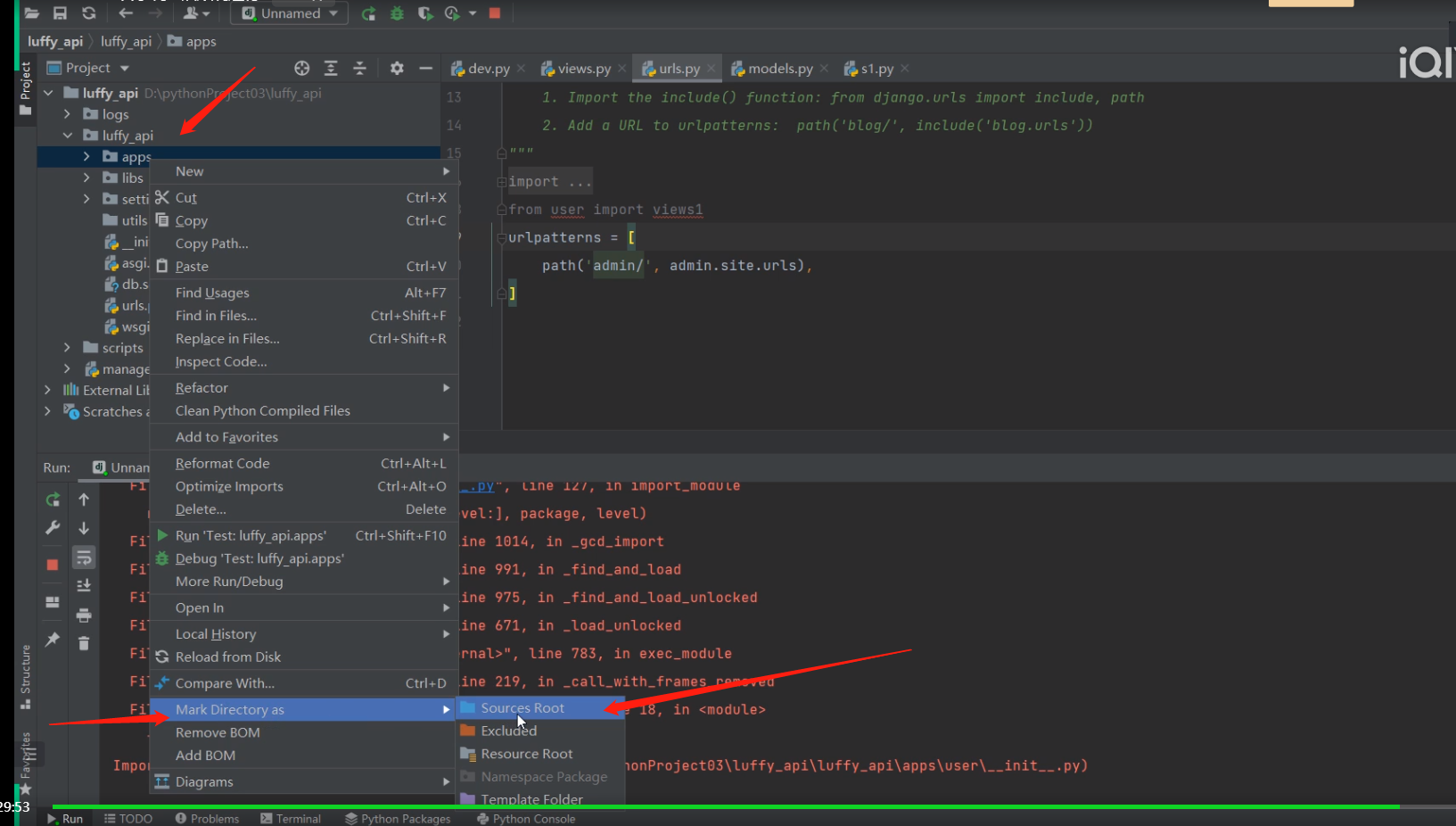
Task: Switch to the models.py editor tab
Action: (x=779, y=69)
